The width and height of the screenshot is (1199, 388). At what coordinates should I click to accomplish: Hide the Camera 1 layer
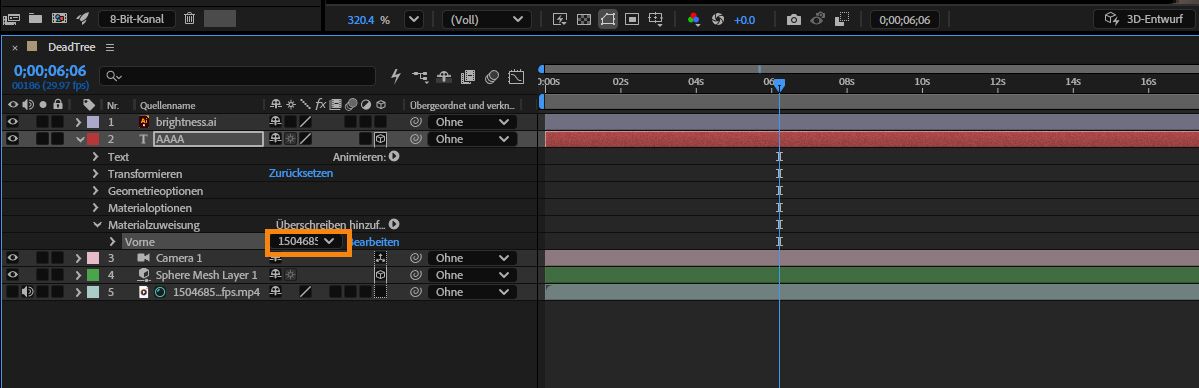[12, 258]
